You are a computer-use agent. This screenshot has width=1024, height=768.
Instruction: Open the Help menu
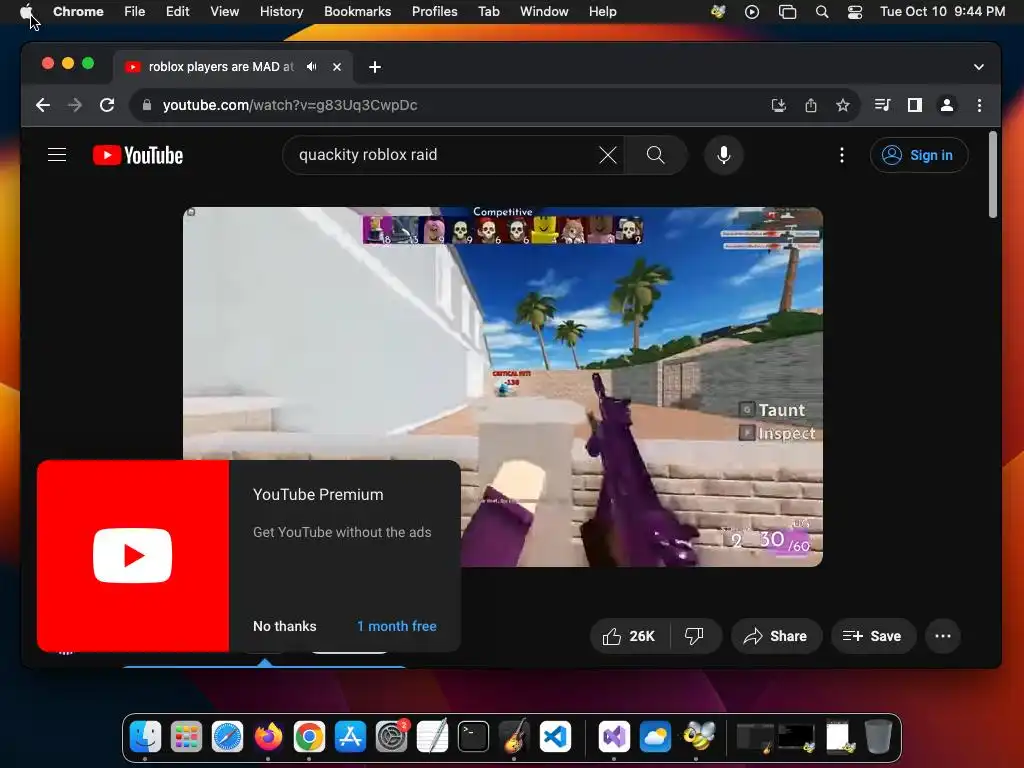[602, 11]
